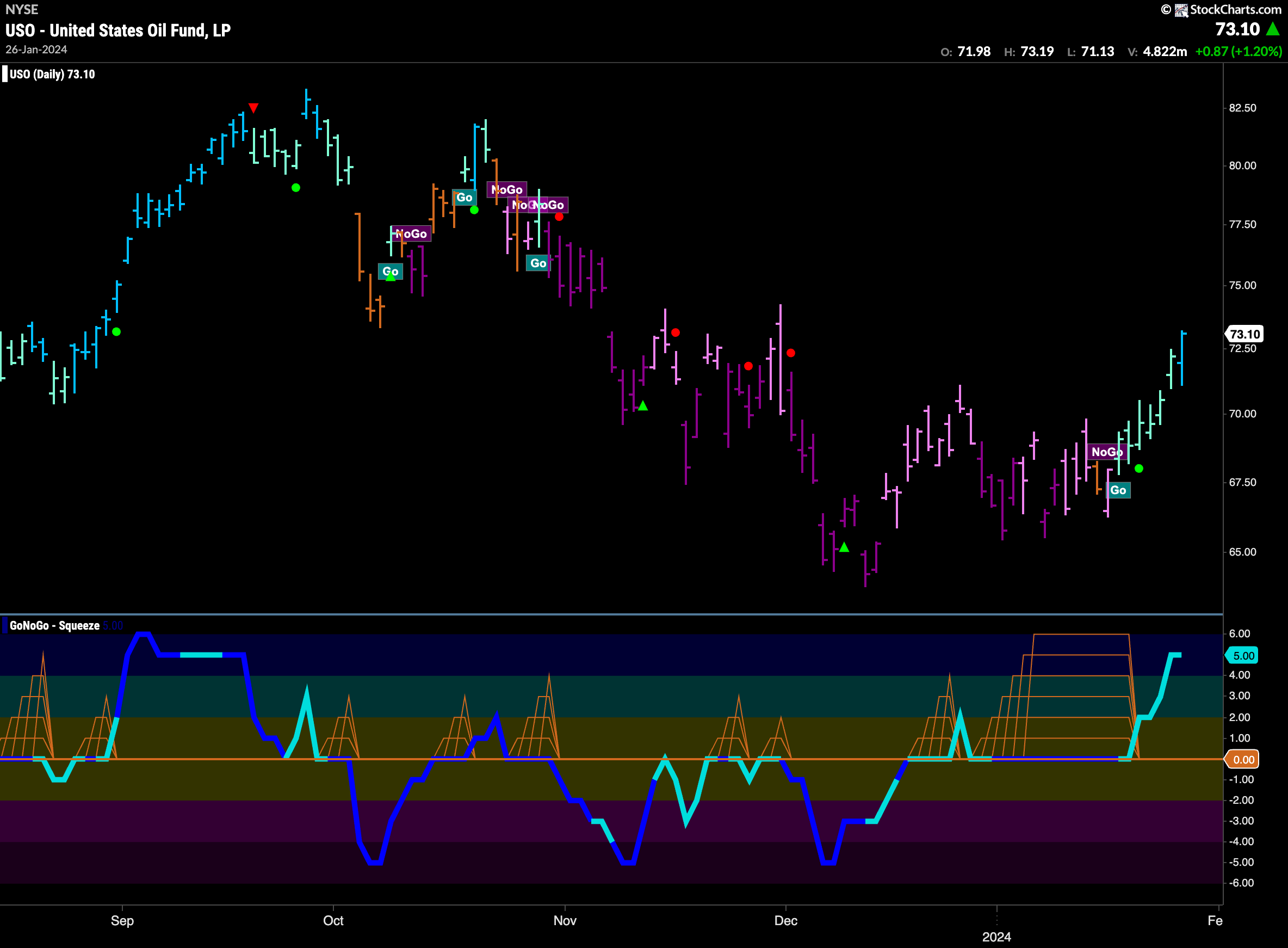Click the Go label near 78.50 mid-October

click(464, 198)
